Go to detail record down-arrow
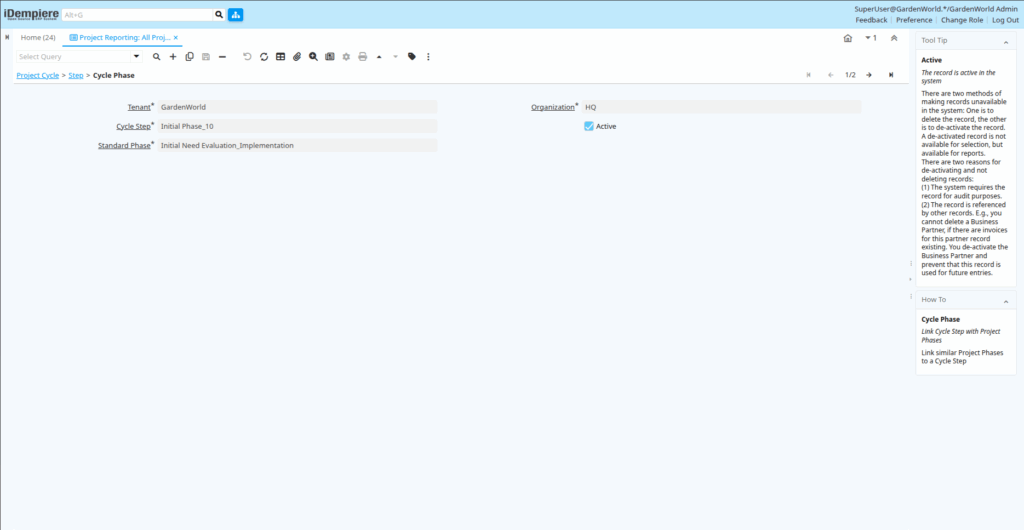The image size is (1024, 530). pos(395,57)
